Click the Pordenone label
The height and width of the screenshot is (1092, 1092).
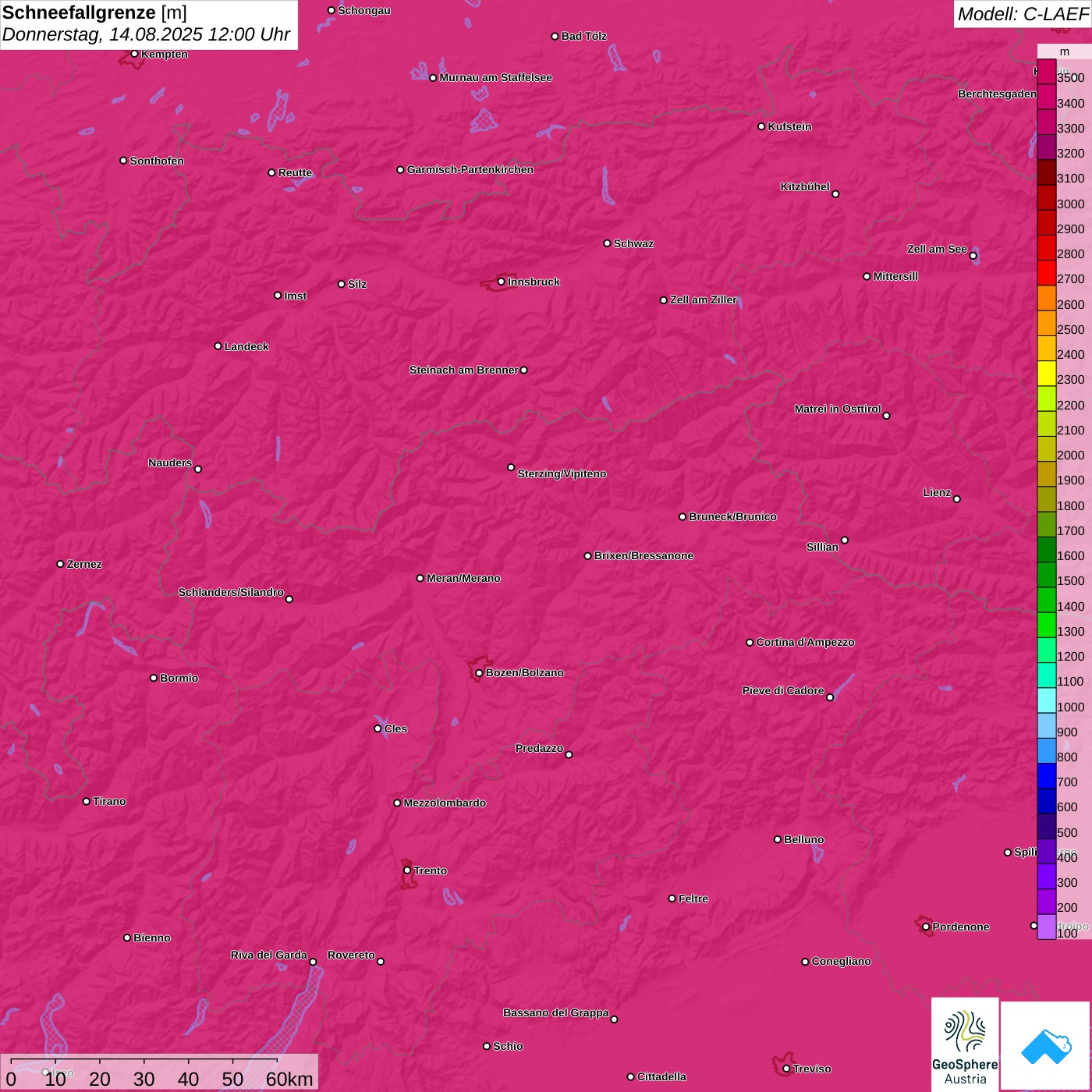(x=960, y=927)
